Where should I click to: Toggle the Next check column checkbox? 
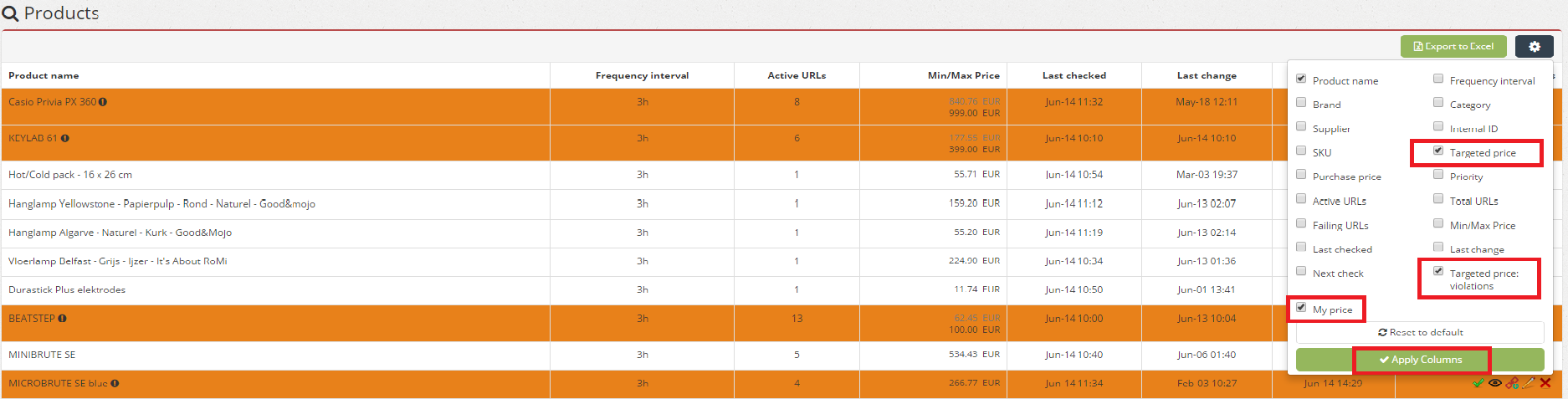[1301, 270]
